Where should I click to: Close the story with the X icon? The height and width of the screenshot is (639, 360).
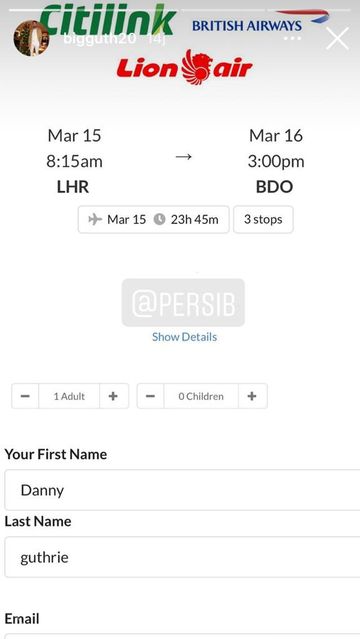338,39
